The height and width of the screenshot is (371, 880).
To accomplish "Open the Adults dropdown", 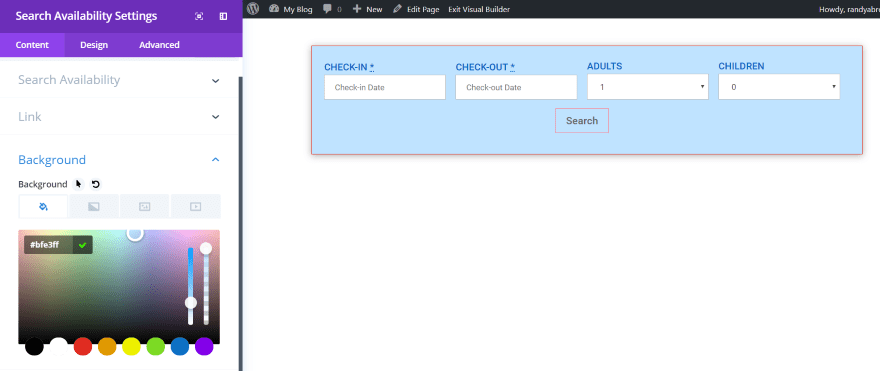I will (x=648, y=87).
